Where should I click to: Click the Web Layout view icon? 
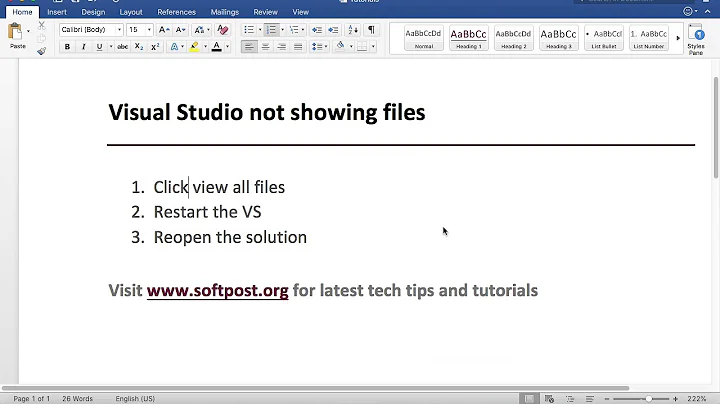tap(549, 398)
